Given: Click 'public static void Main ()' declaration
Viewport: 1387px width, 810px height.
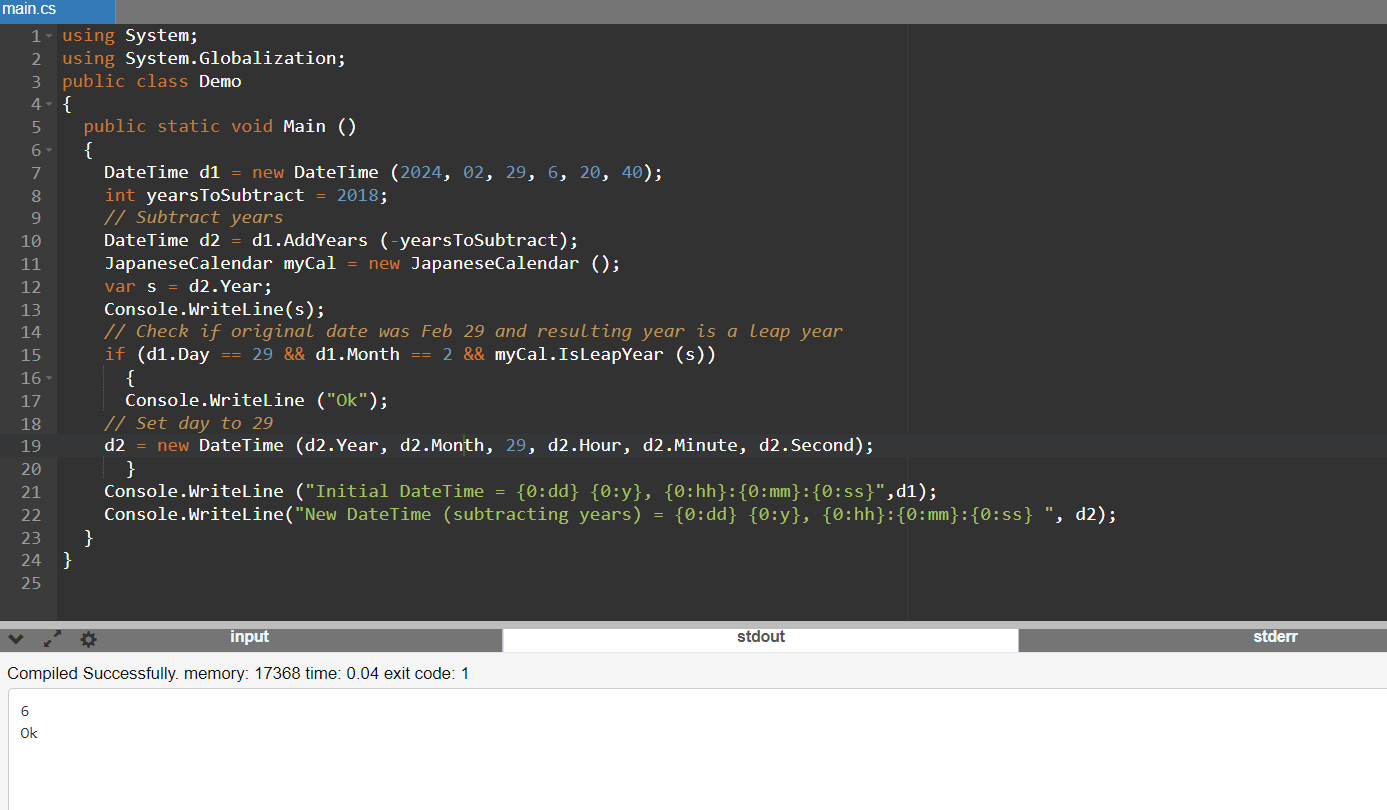Looking at the screenshot, I should click(x=220, y=126).
